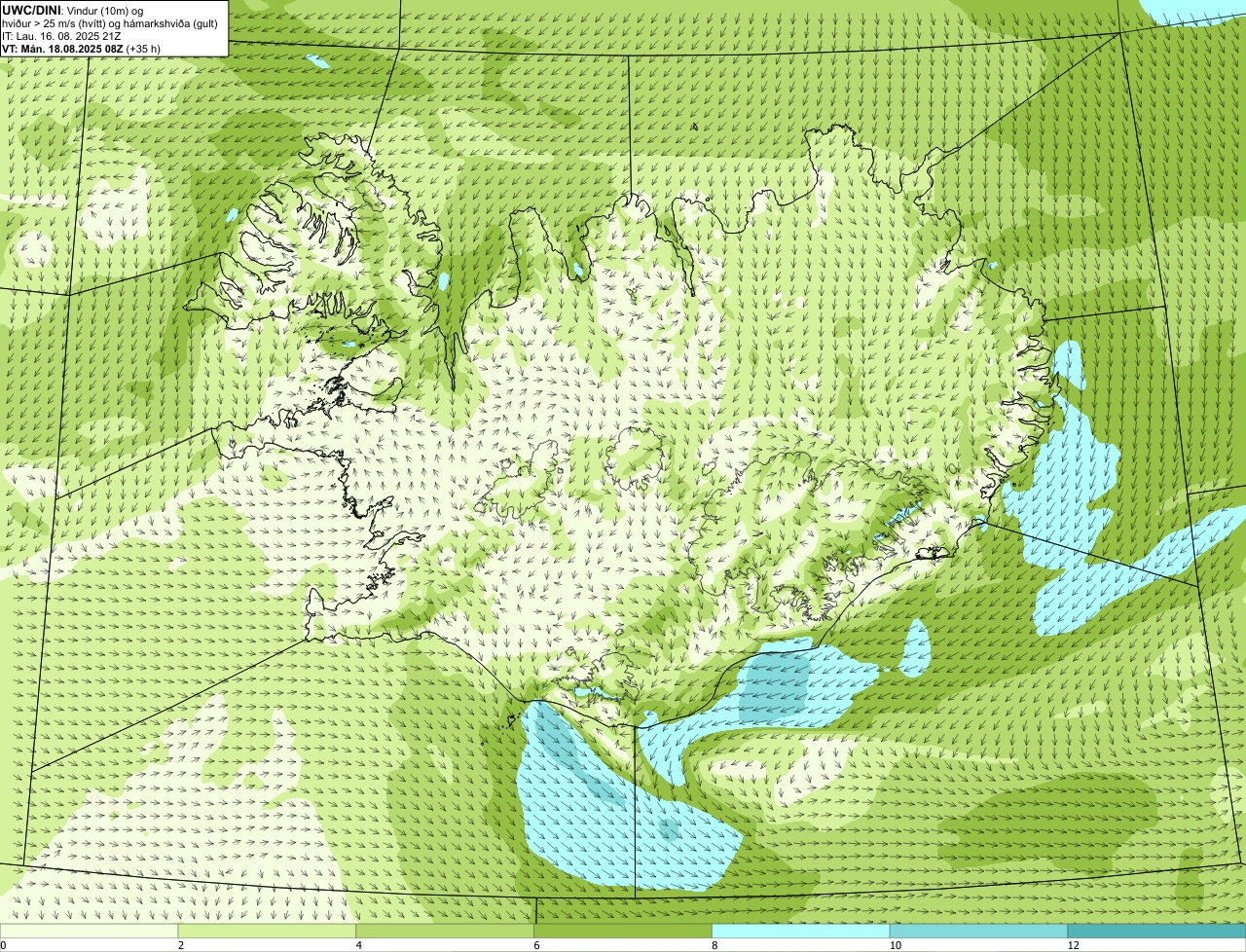Click the palest 0–2 m/s legend swatch
This screenshot has width=1246, height=952.
coord(90,932)
